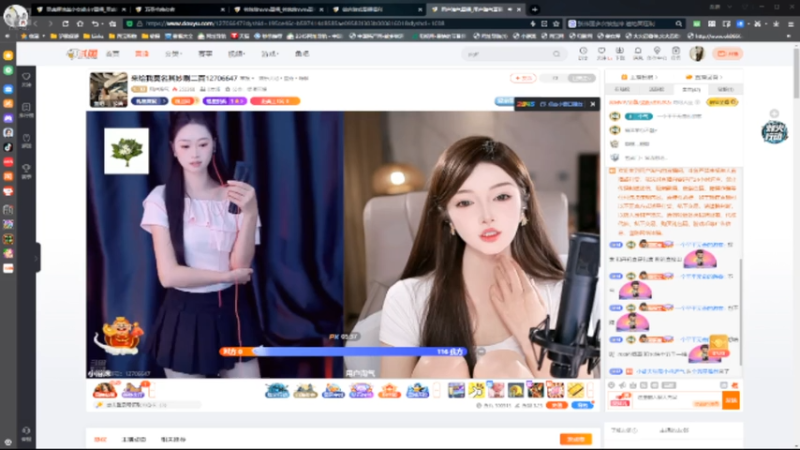Open the user avatar in Douyu header

(x=697, y=53)
